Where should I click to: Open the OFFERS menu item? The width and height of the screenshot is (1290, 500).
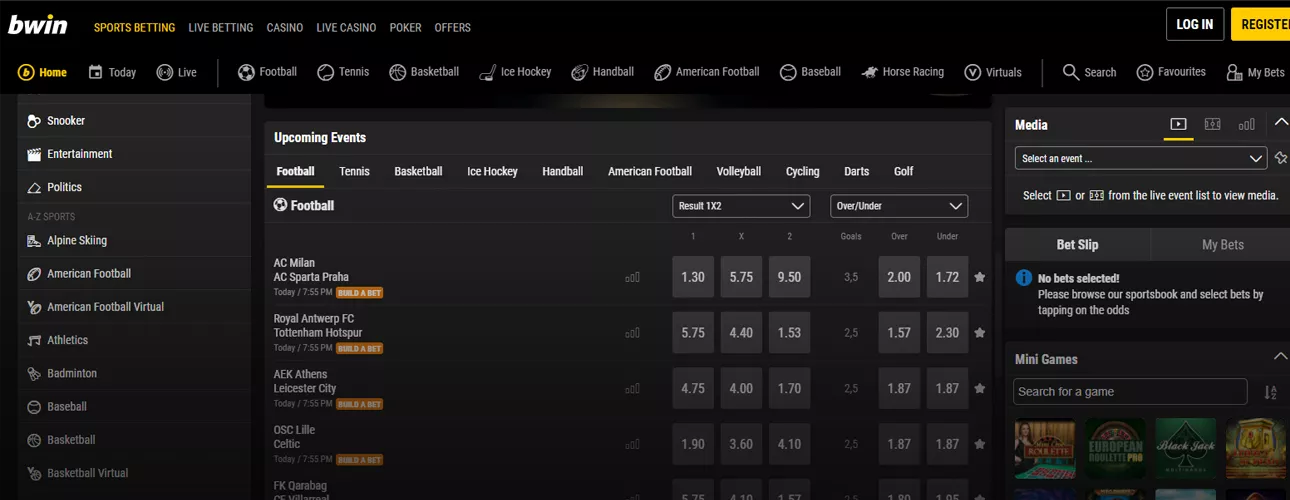pyautogui.click(x=452, y=27)
